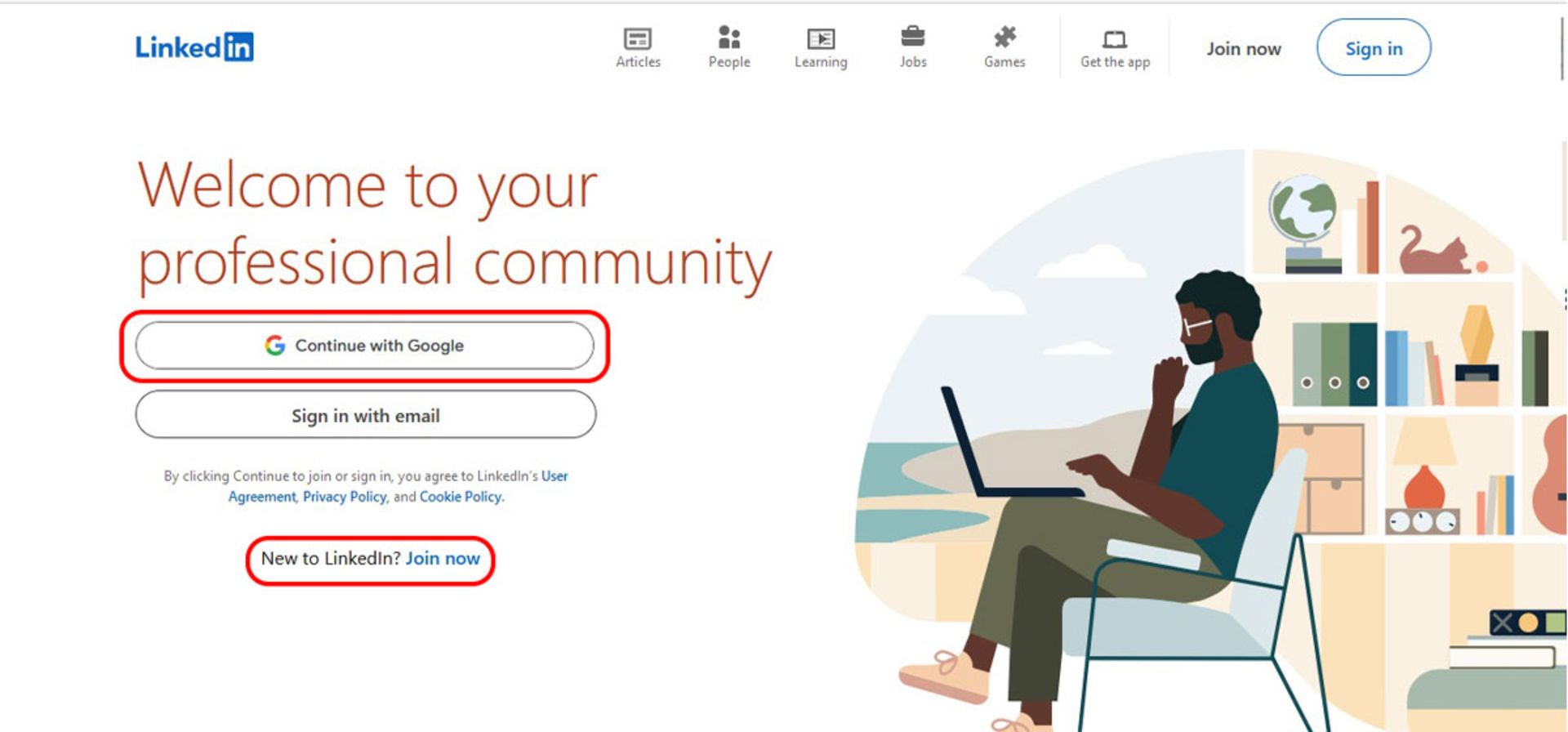Open the Articles section icon

click(637, 38)
